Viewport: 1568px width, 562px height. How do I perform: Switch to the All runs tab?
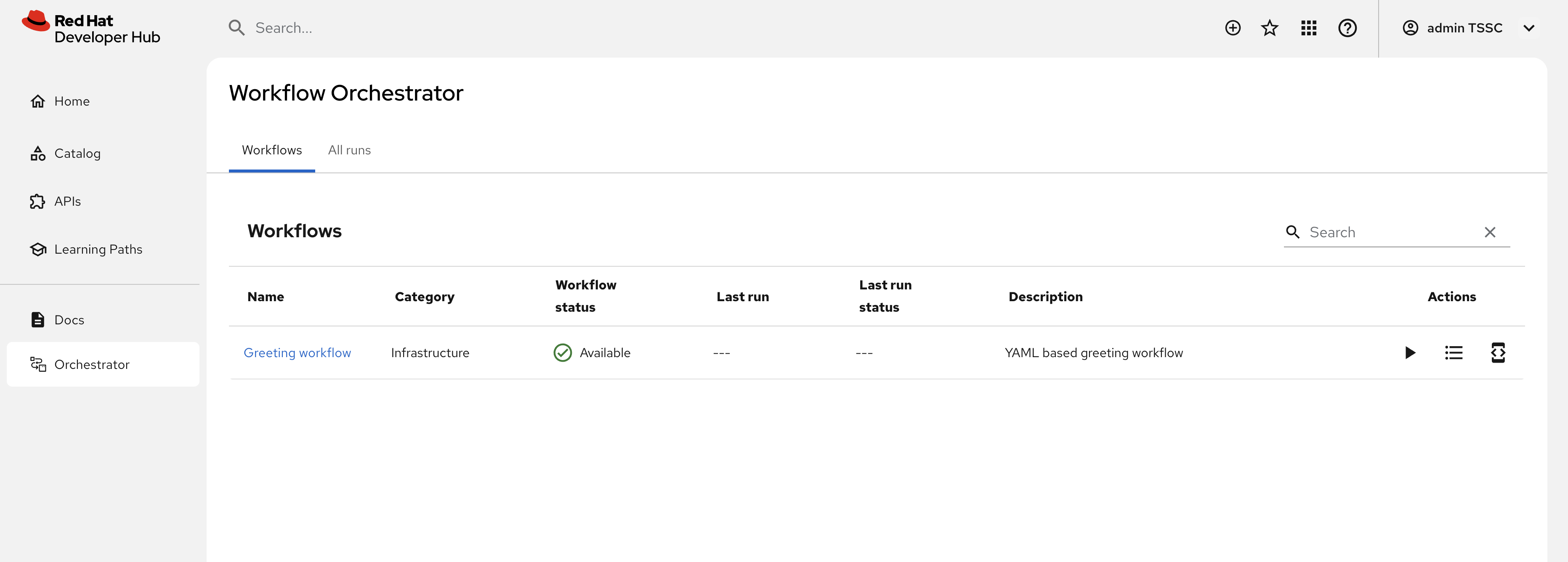[x=349, y=150]
